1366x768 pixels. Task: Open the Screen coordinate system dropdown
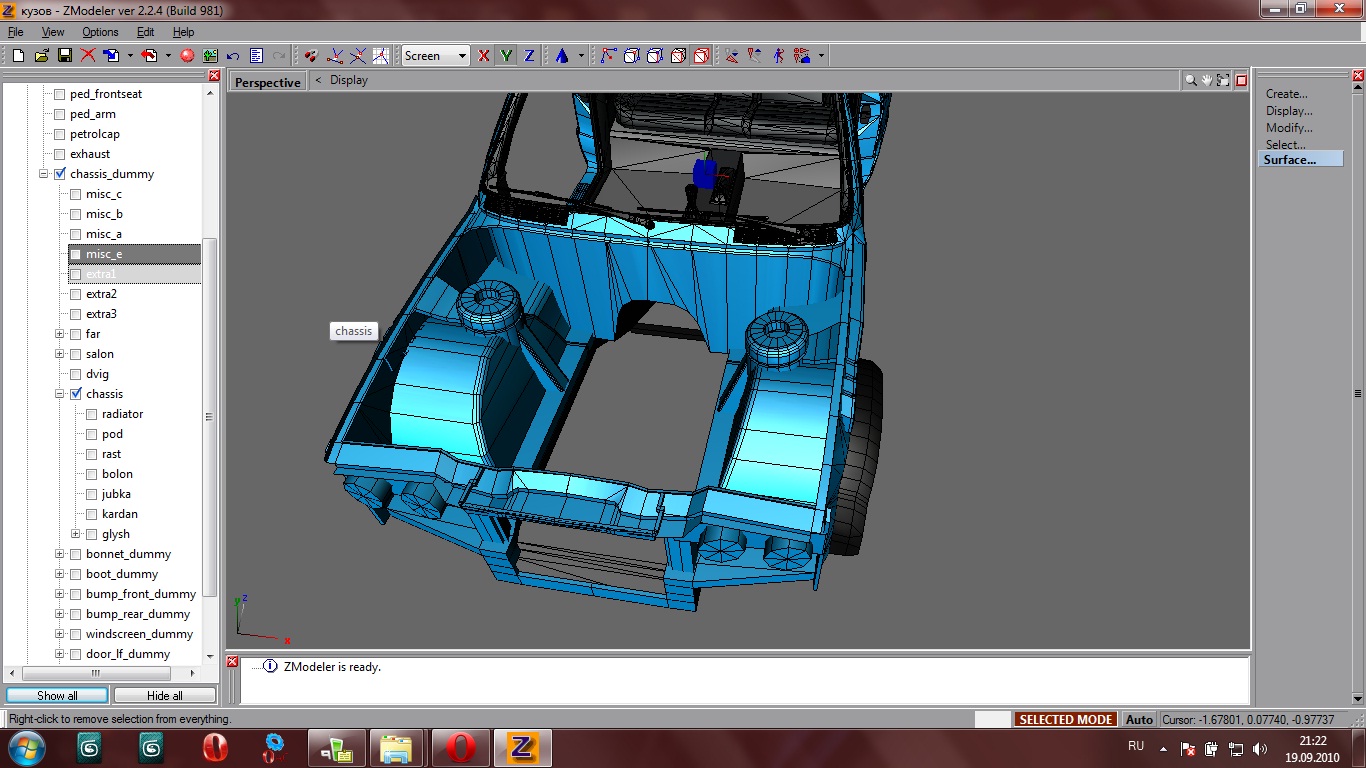(x=462, y=56)
